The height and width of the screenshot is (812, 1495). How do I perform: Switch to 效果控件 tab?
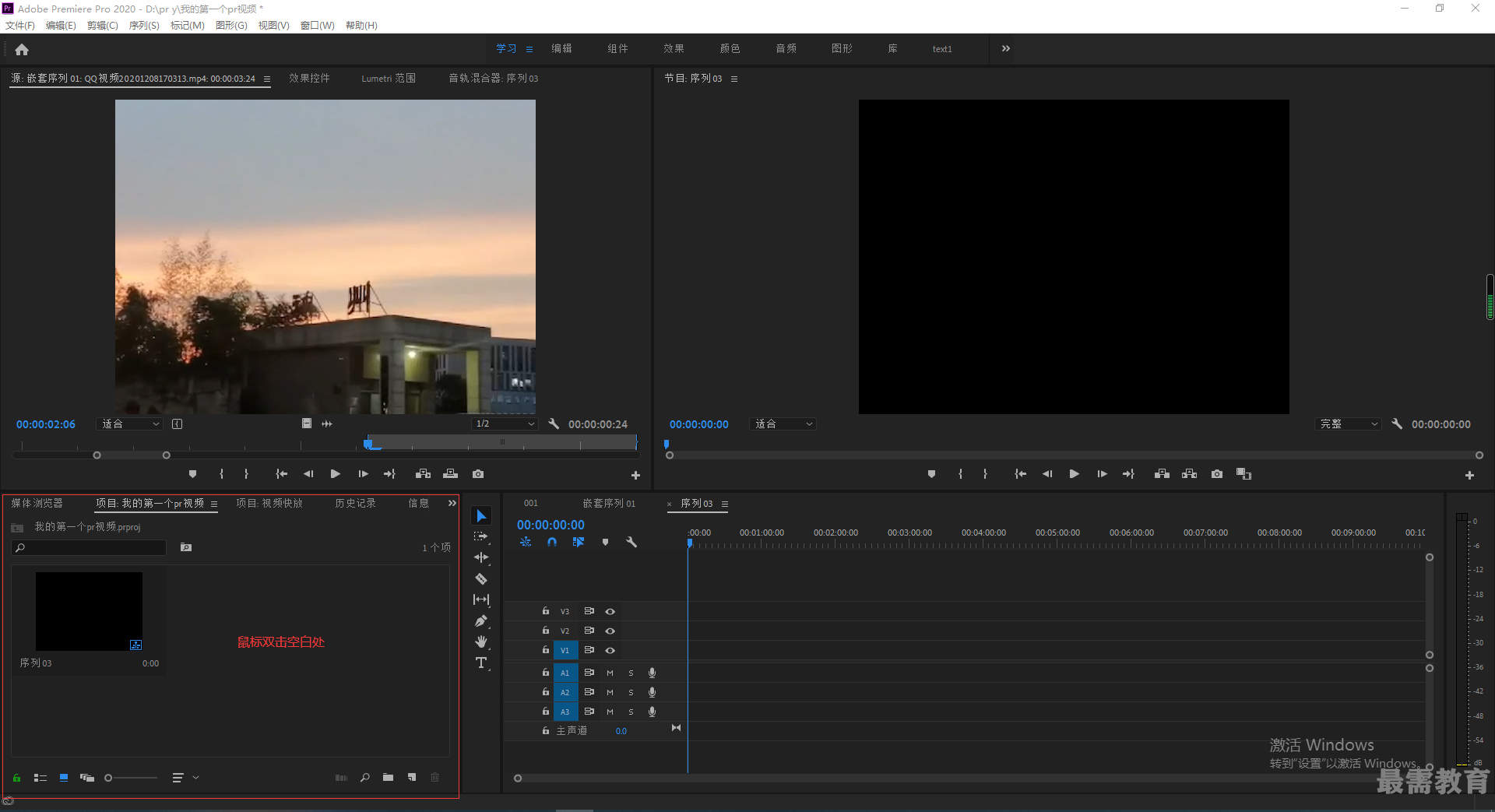pos(309,79)
